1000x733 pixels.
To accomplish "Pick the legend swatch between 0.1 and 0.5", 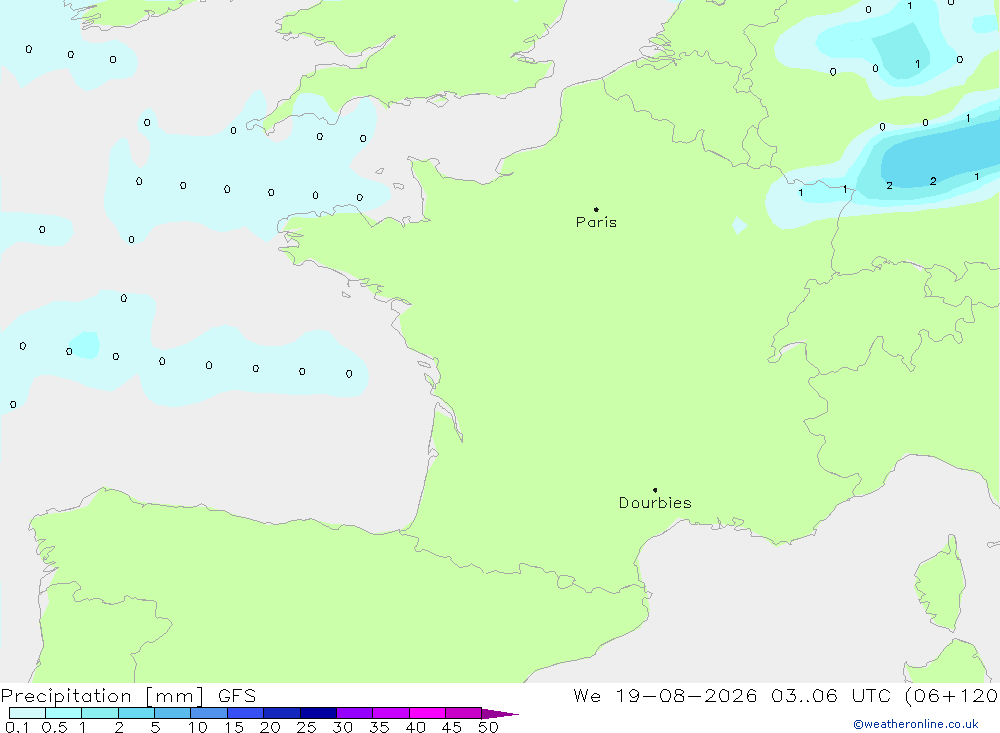I will click(27, 713).
